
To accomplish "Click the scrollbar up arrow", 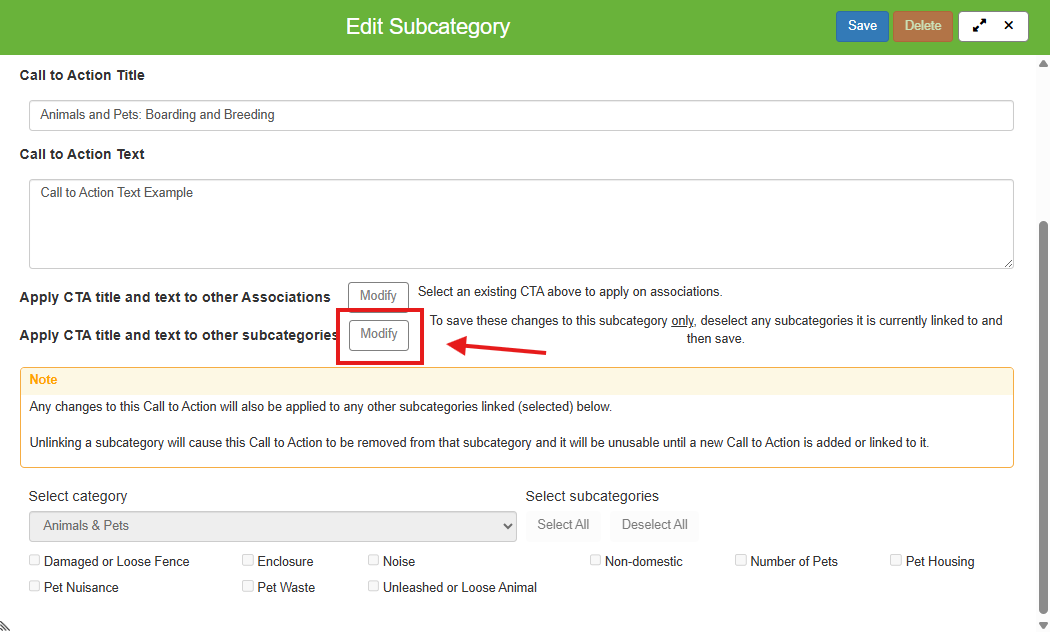I will click(1044, 64).
